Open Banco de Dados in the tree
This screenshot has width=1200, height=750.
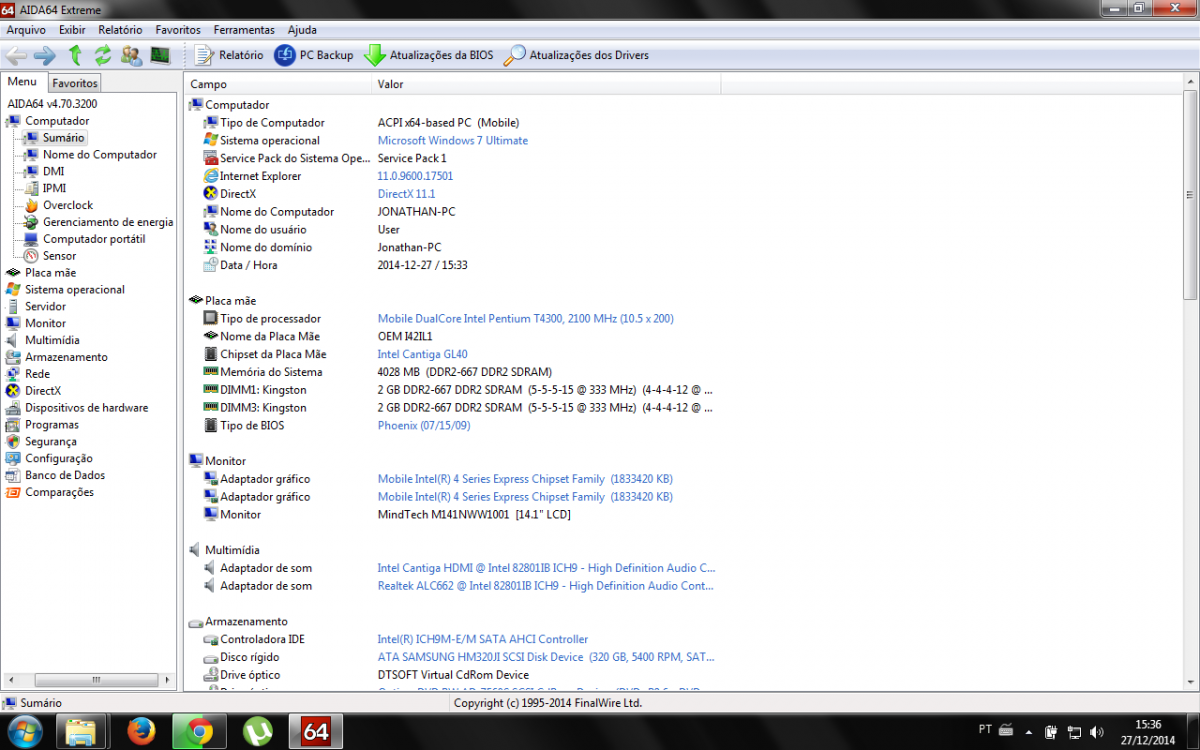click(65, 475)
